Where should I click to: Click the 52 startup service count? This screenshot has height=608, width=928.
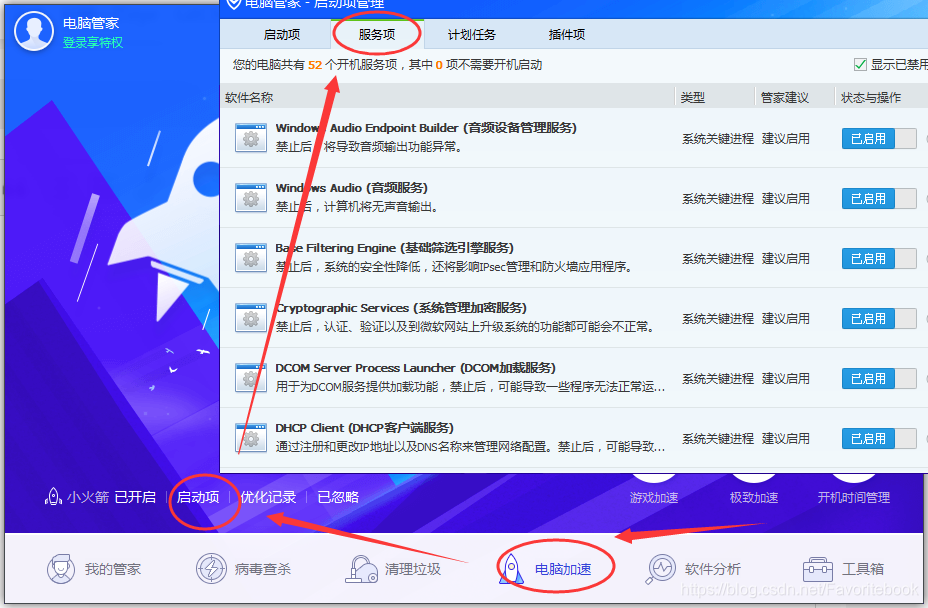pos(315,65)
